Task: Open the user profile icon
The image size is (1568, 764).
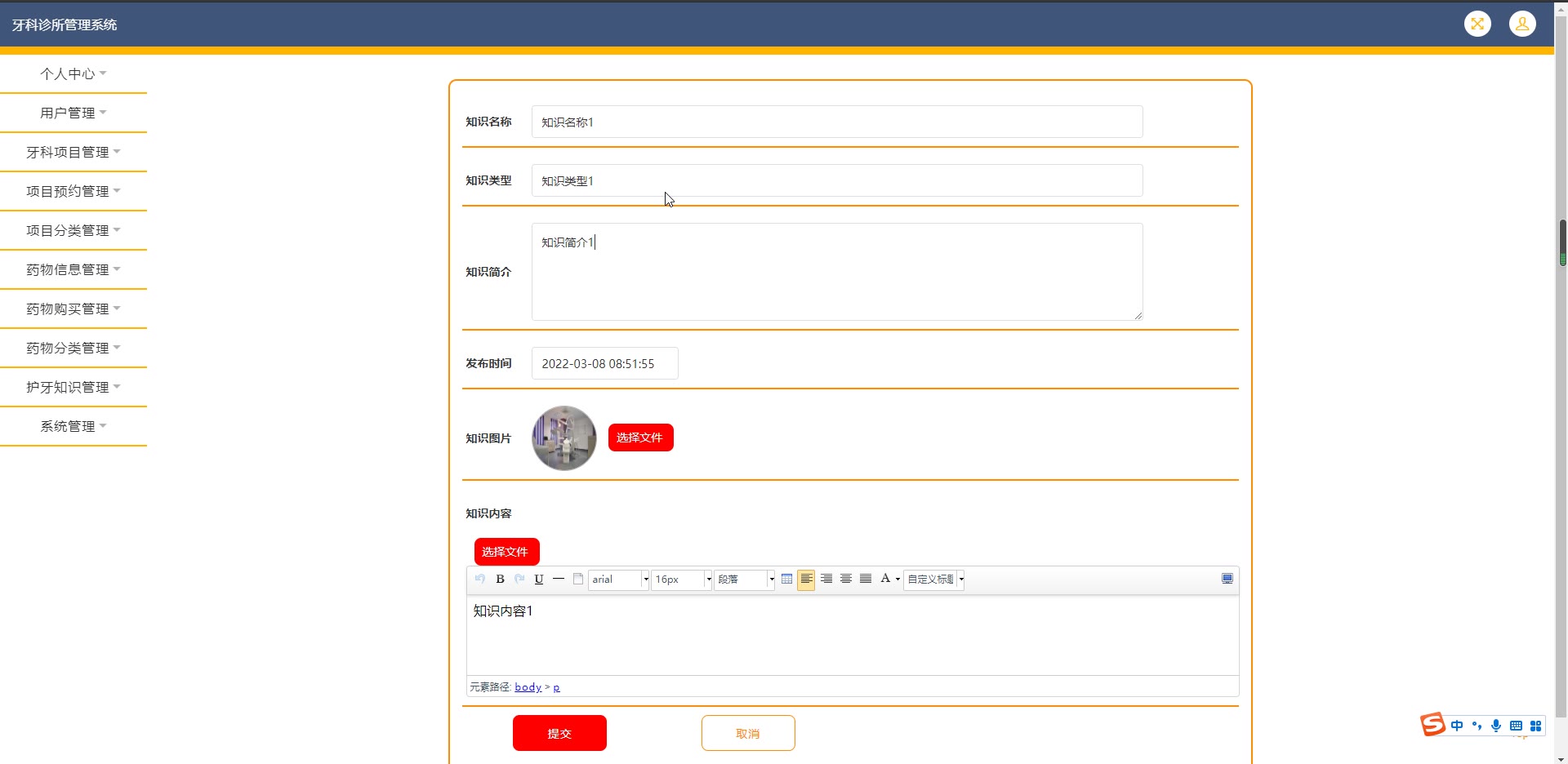Action: (1522, 24)
